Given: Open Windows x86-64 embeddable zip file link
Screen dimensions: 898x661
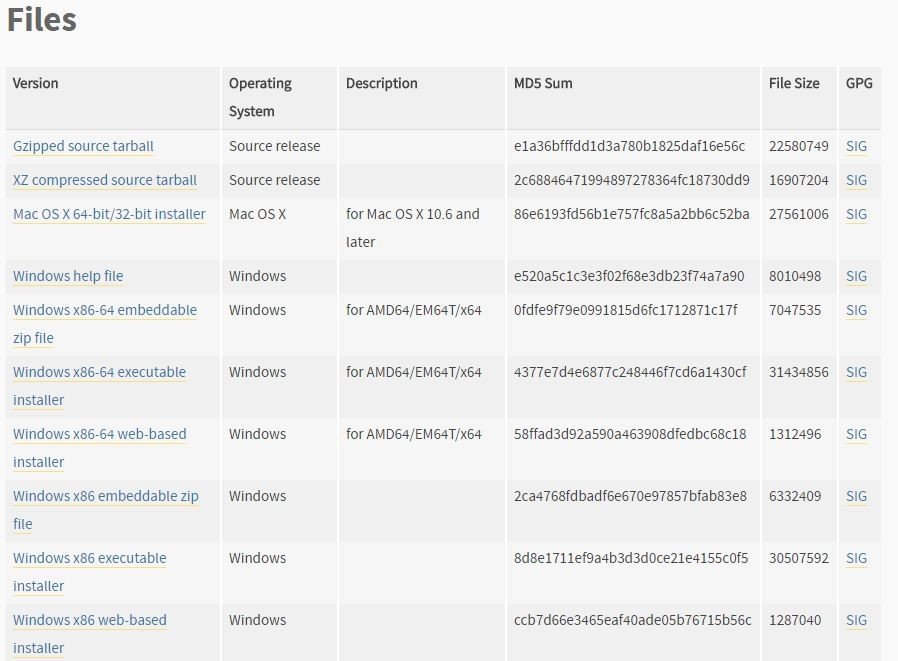Looking at the screenshot, I should 105,324.
